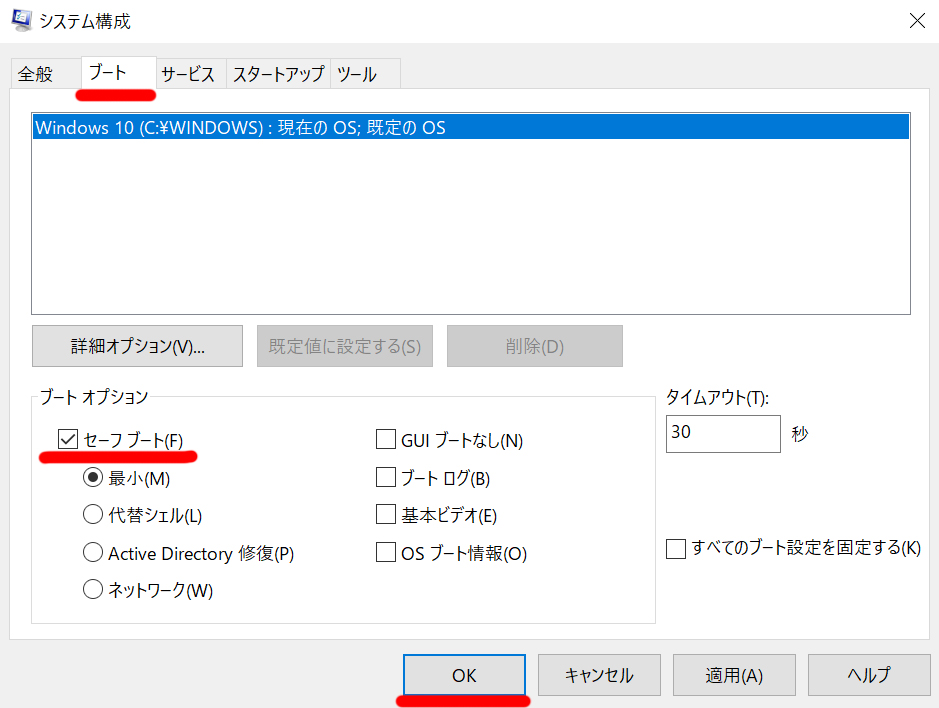Go to the スタートアップ tab
Screen dimensions: 939x708
tap(278, 75)
